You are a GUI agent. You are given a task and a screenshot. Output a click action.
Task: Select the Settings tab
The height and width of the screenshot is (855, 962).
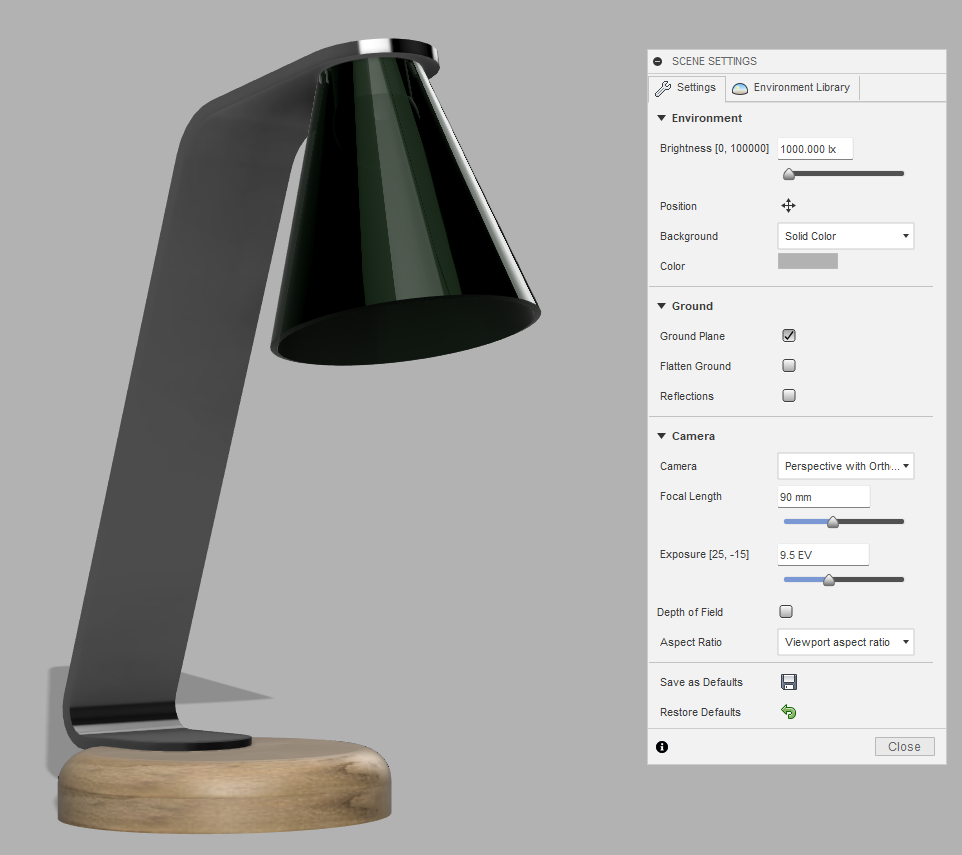pyautogui.click(x=686, y=88)
